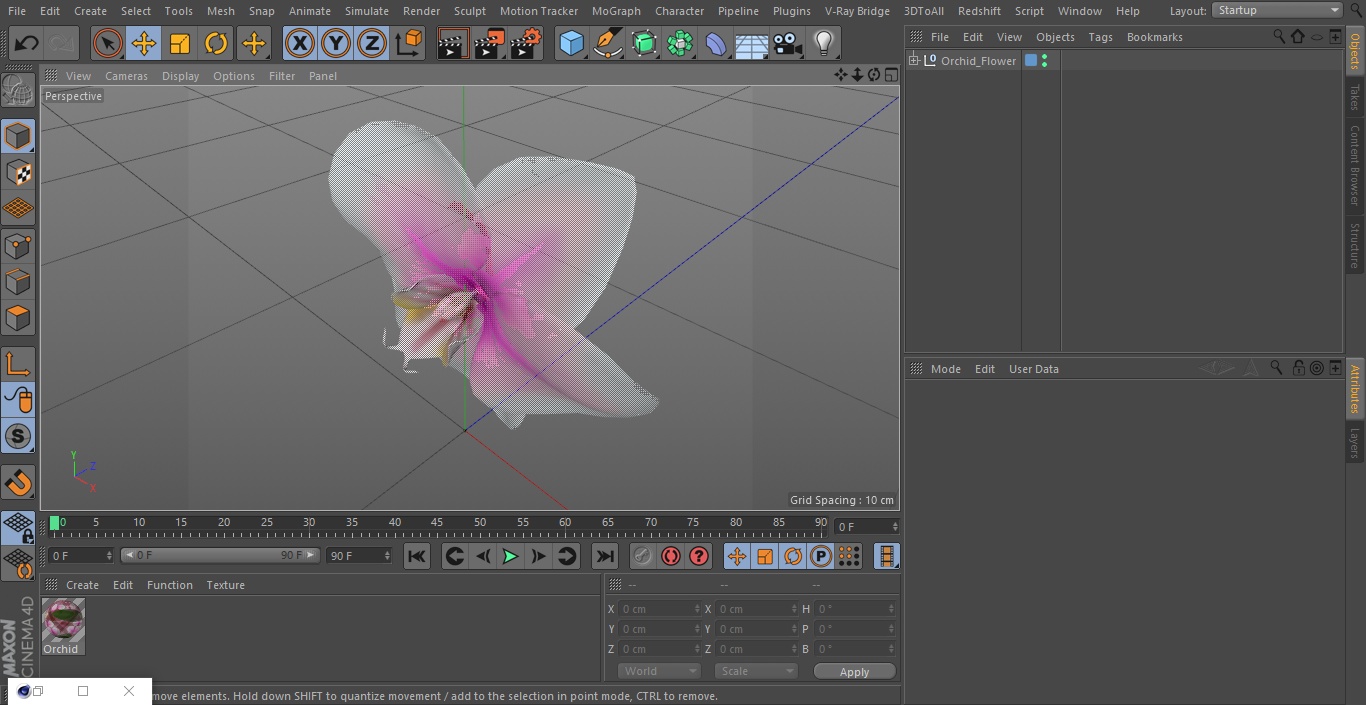The width and height of the screenshot is (1366, 705).
Task: Open material manager Texture menu
Action: point(225,585)
